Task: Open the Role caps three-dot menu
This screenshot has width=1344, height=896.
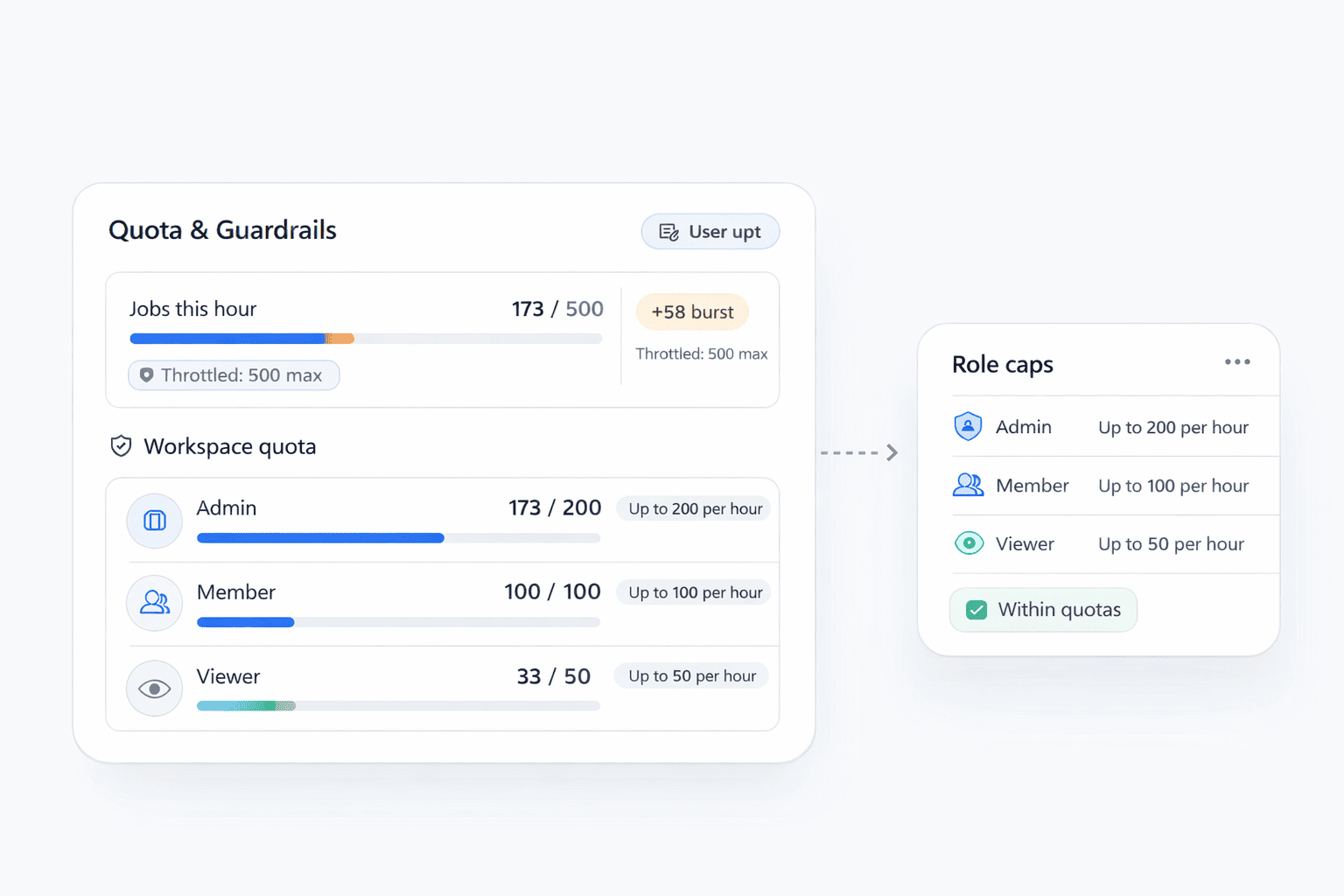Action: point(1237,362)
